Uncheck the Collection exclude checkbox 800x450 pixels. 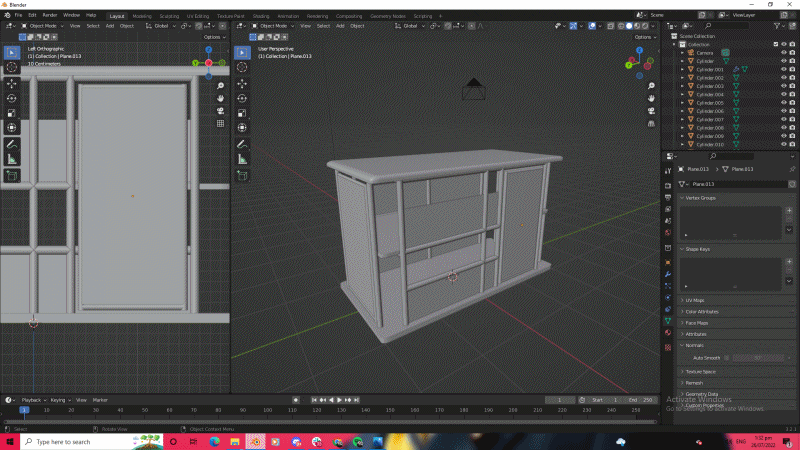click(x=775, y=44)
